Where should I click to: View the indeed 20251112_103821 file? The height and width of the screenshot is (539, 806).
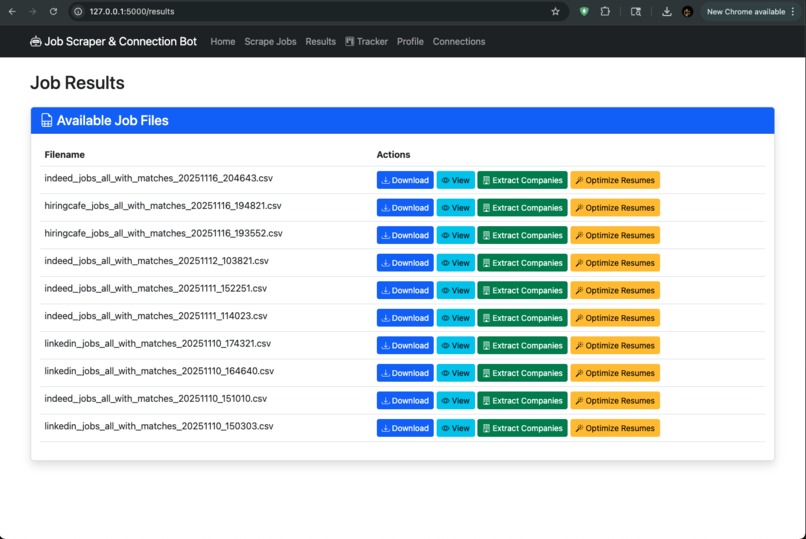(x=455, y=263)
